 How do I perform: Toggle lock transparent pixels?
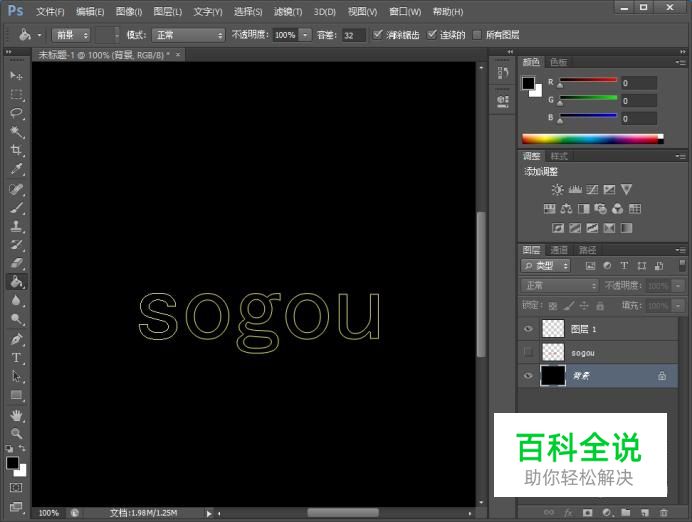click(x=553, y=305)
